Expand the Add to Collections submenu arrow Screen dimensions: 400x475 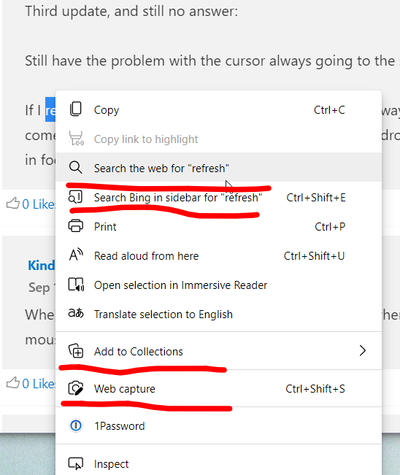pos(363,351)
